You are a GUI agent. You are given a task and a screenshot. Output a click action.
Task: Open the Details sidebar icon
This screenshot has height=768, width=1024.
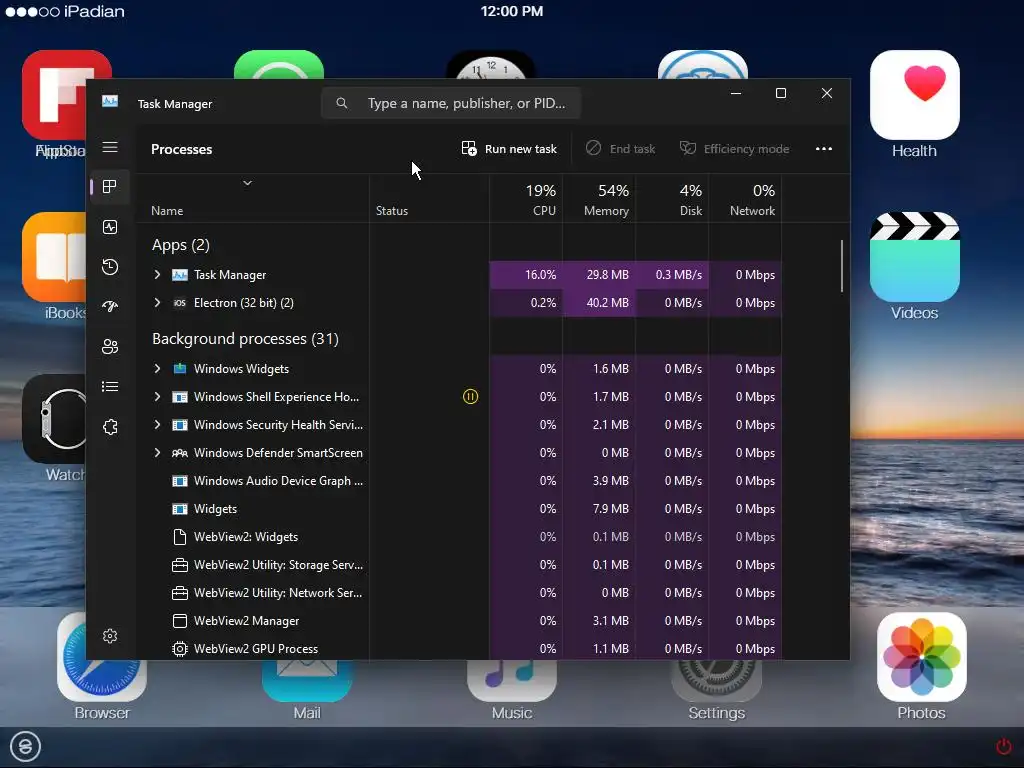[x=110, y=387]
